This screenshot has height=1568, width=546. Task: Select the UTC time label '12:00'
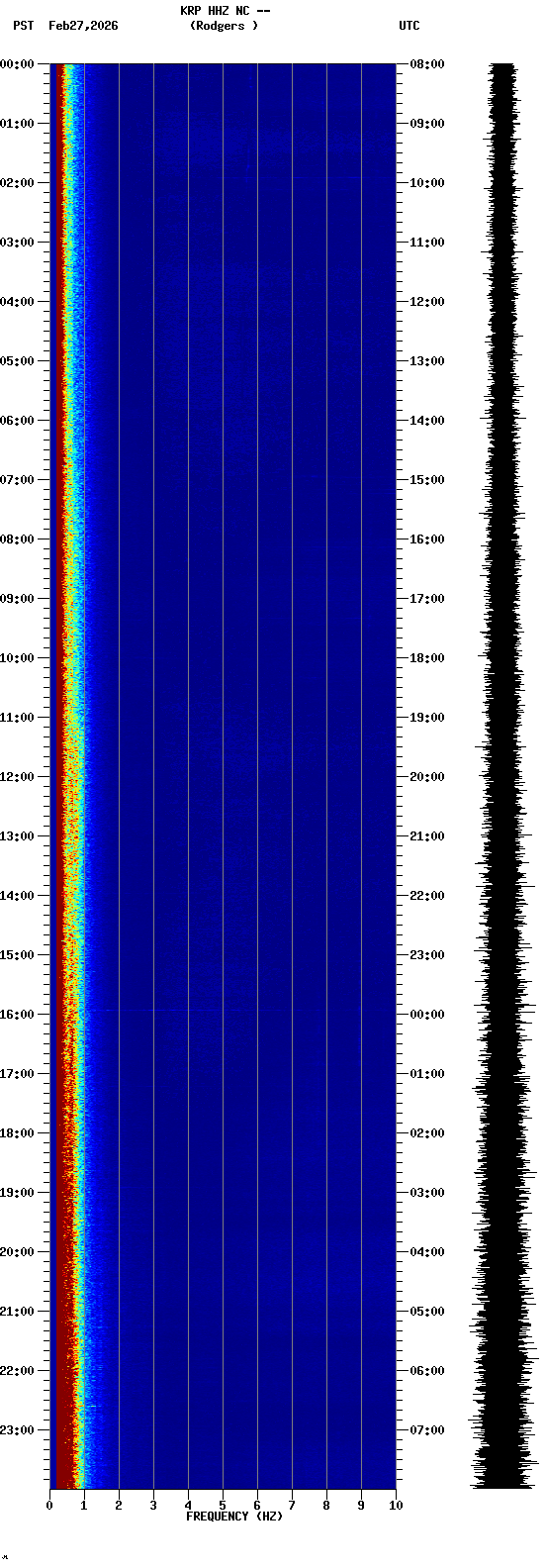click(427, 302)
